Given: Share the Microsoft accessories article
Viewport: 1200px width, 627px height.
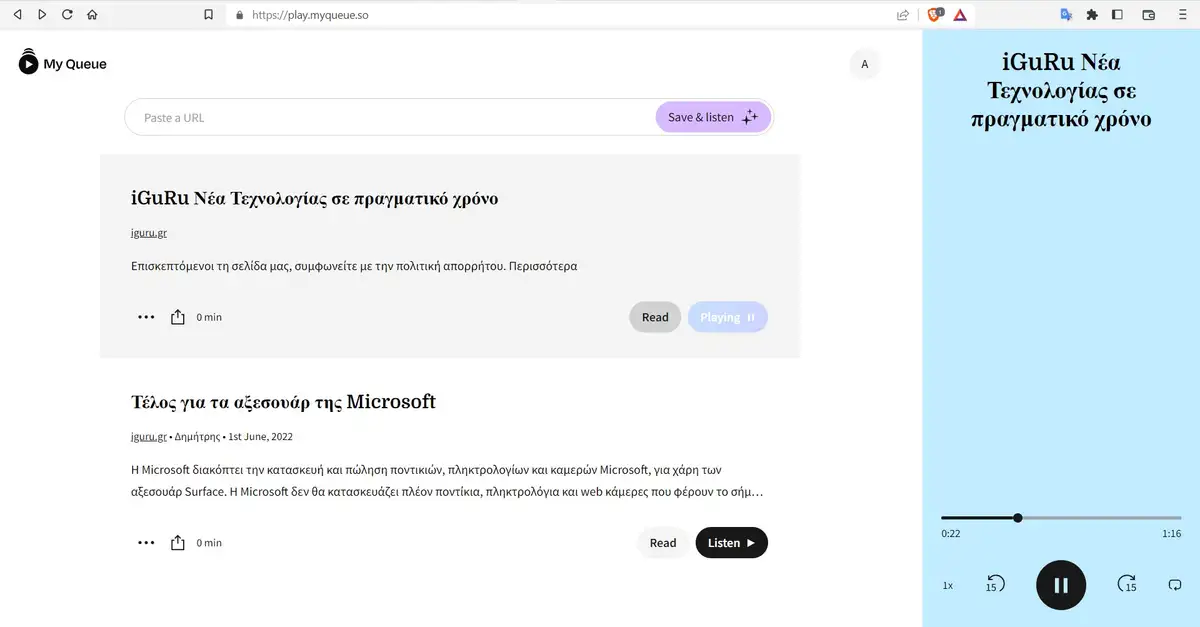Looking at the screenshot, I should pos(178,543).
